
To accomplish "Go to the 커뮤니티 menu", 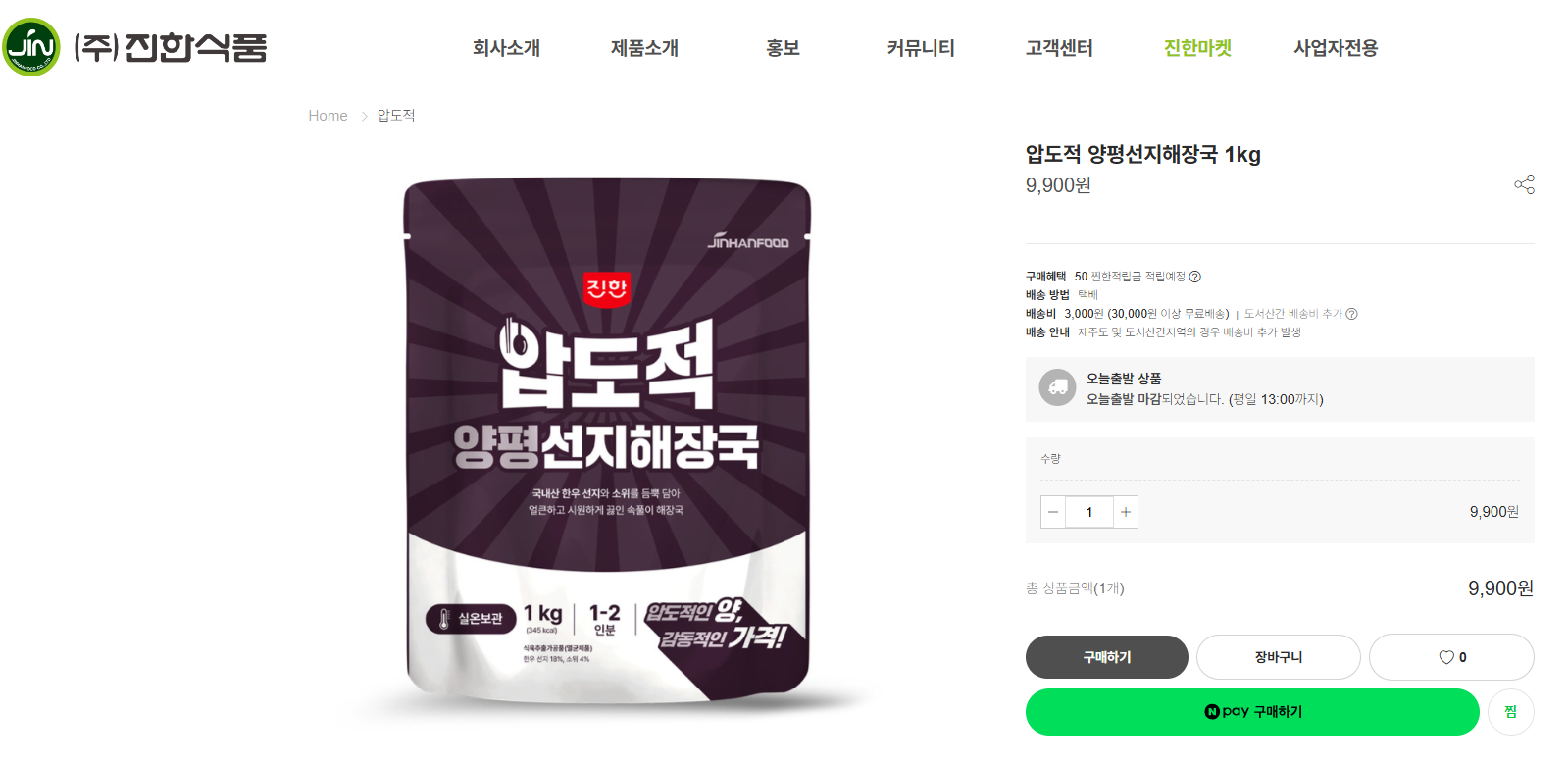I will click(x=921, y=48).
